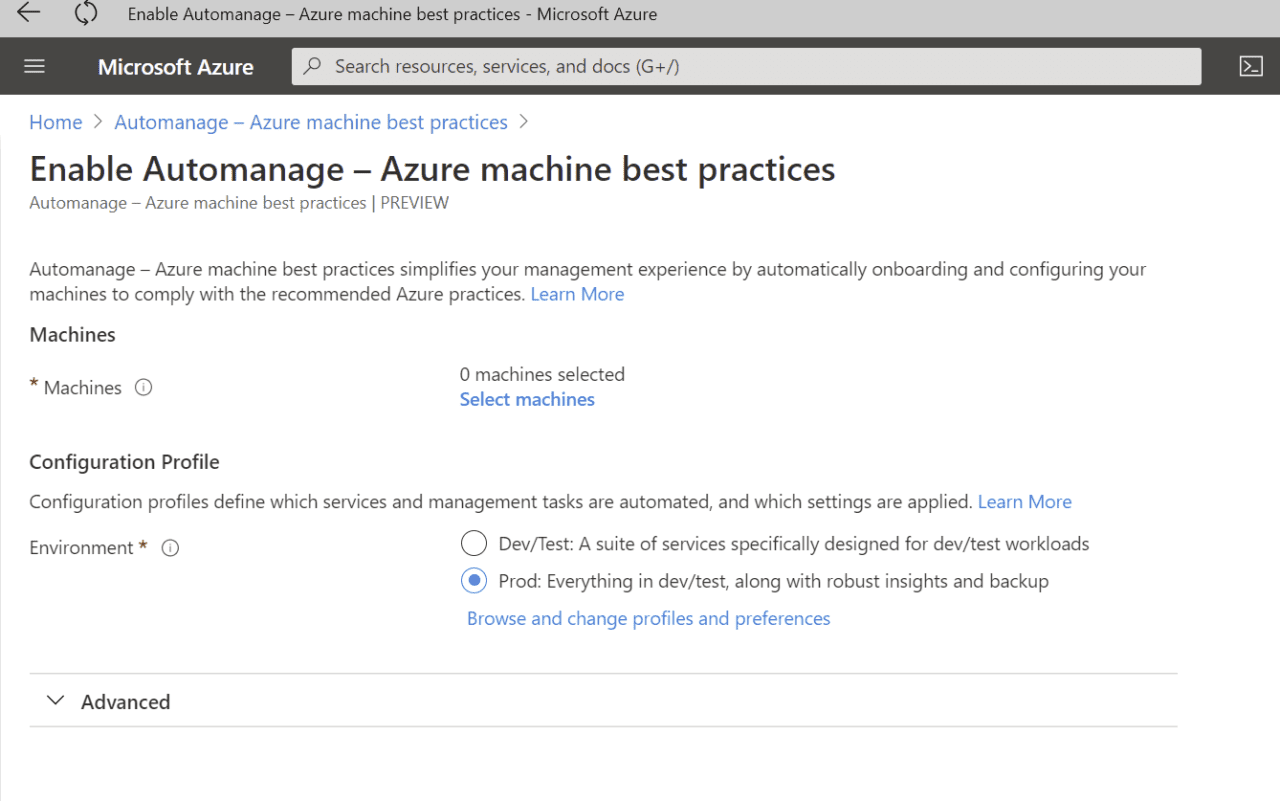Click Select machines link
The height and width of the screenshot is (801, 1280).
tap(527, 399)
